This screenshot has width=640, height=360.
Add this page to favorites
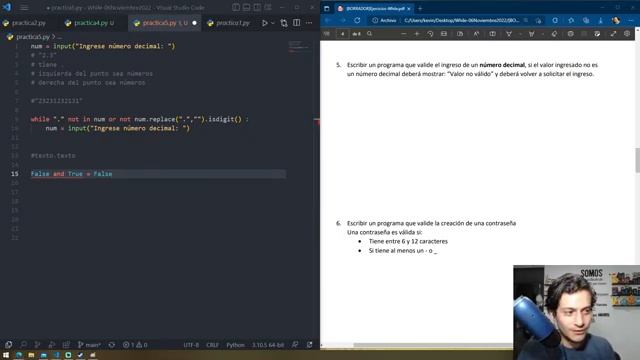[538, 20]
